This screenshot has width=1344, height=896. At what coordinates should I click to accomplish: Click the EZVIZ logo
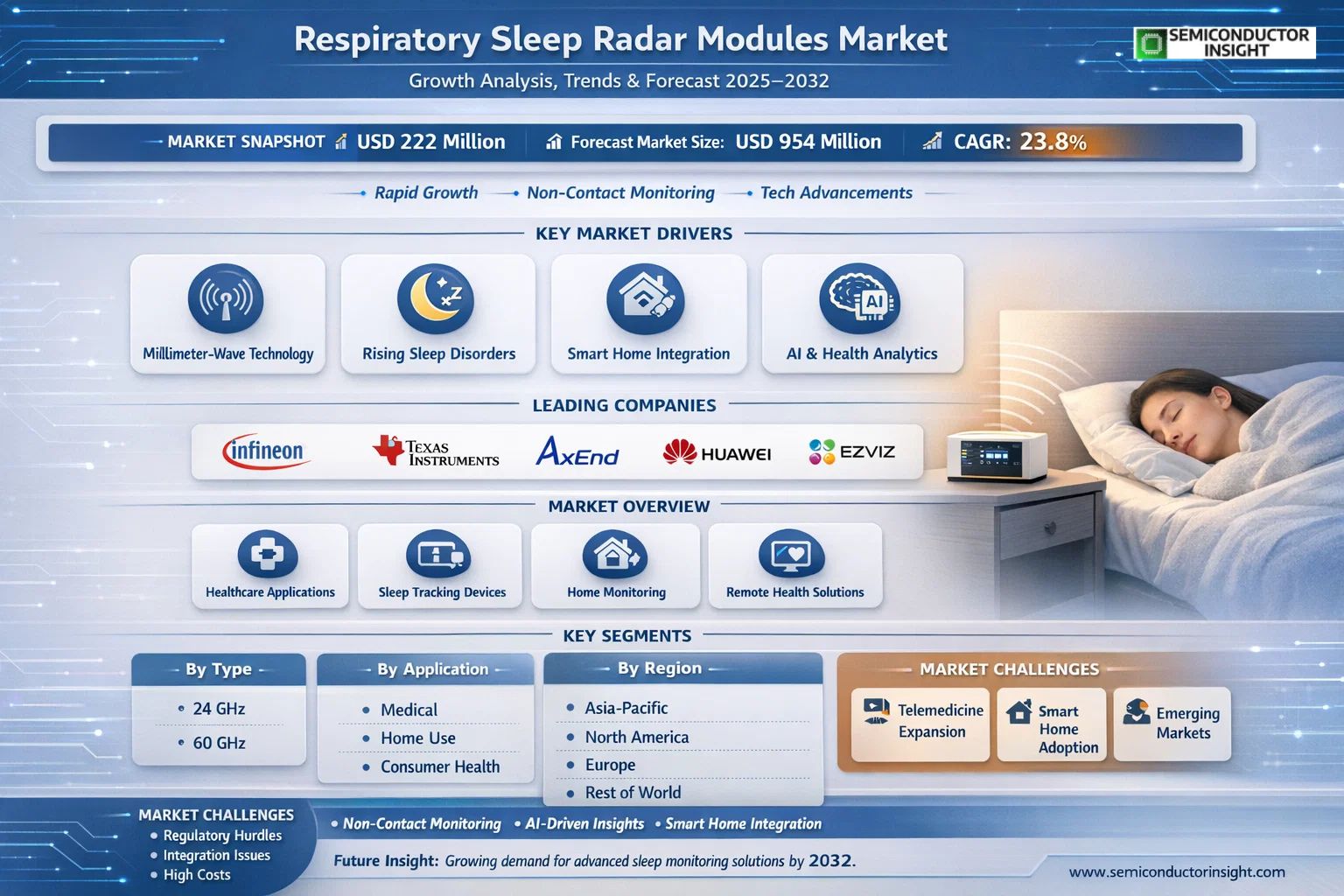point(851,451)
